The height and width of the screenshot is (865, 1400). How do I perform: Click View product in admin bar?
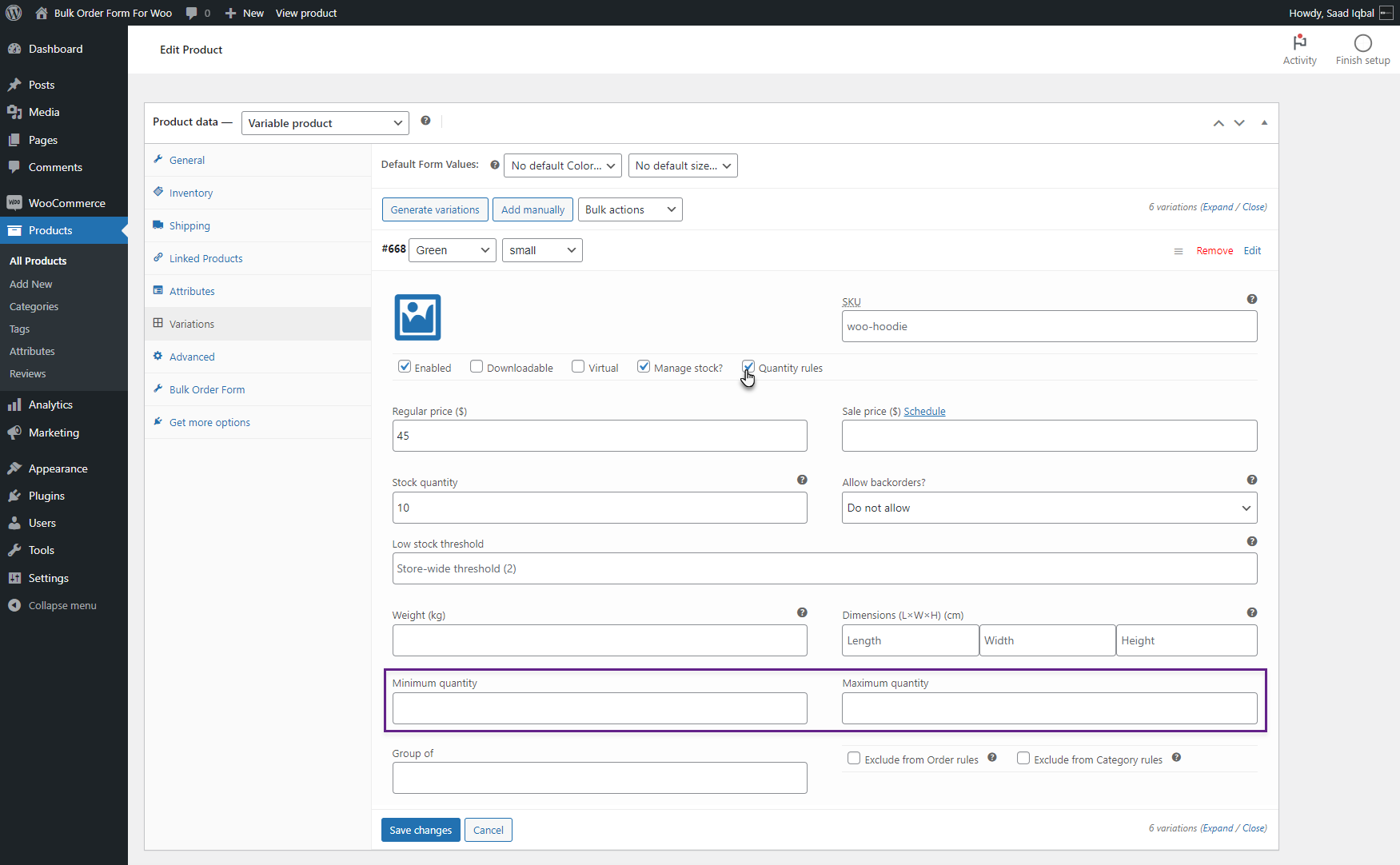click(306, 13)
